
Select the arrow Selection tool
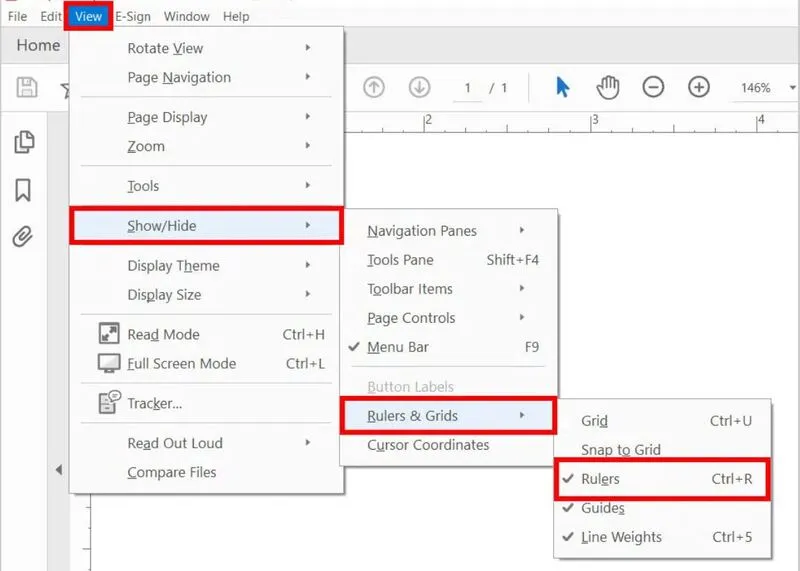(562, 87)
